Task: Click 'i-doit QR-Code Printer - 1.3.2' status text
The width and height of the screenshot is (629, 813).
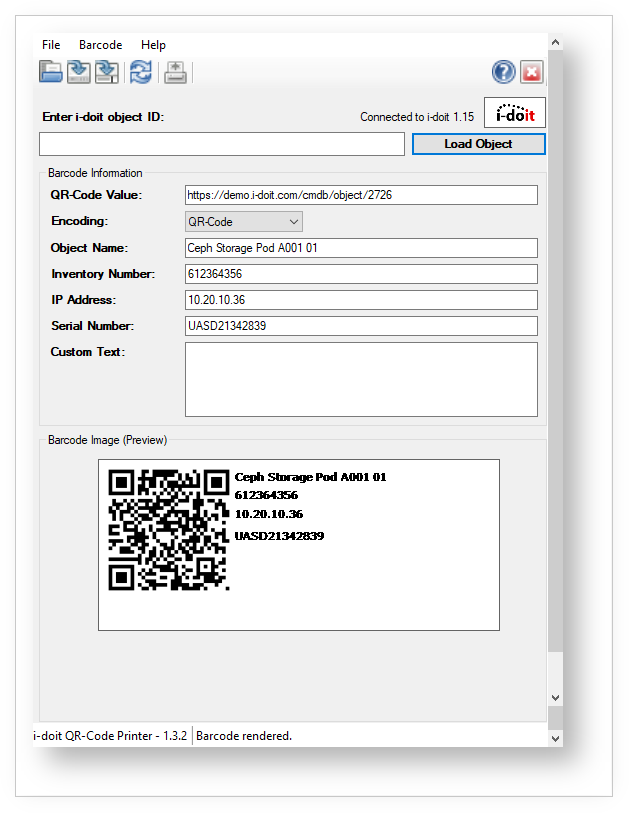Action: [x=110, y=736]
